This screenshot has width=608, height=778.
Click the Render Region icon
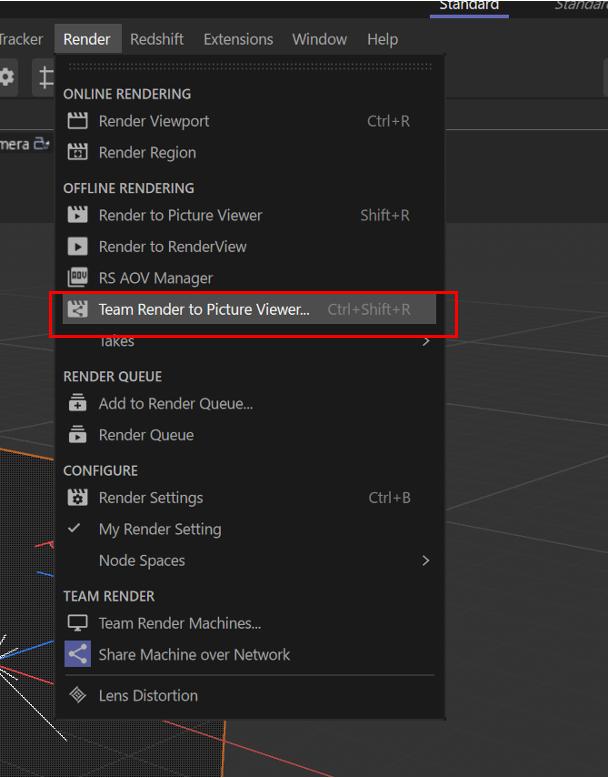pos(77,152)
